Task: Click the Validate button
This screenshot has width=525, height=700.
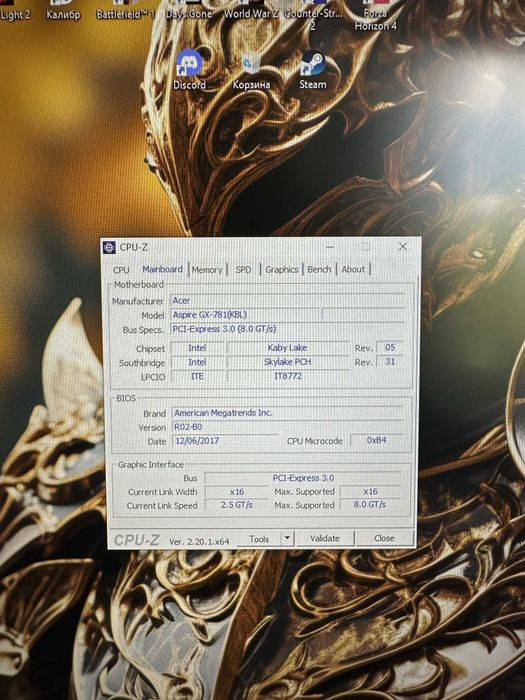Action: (325, 538)
